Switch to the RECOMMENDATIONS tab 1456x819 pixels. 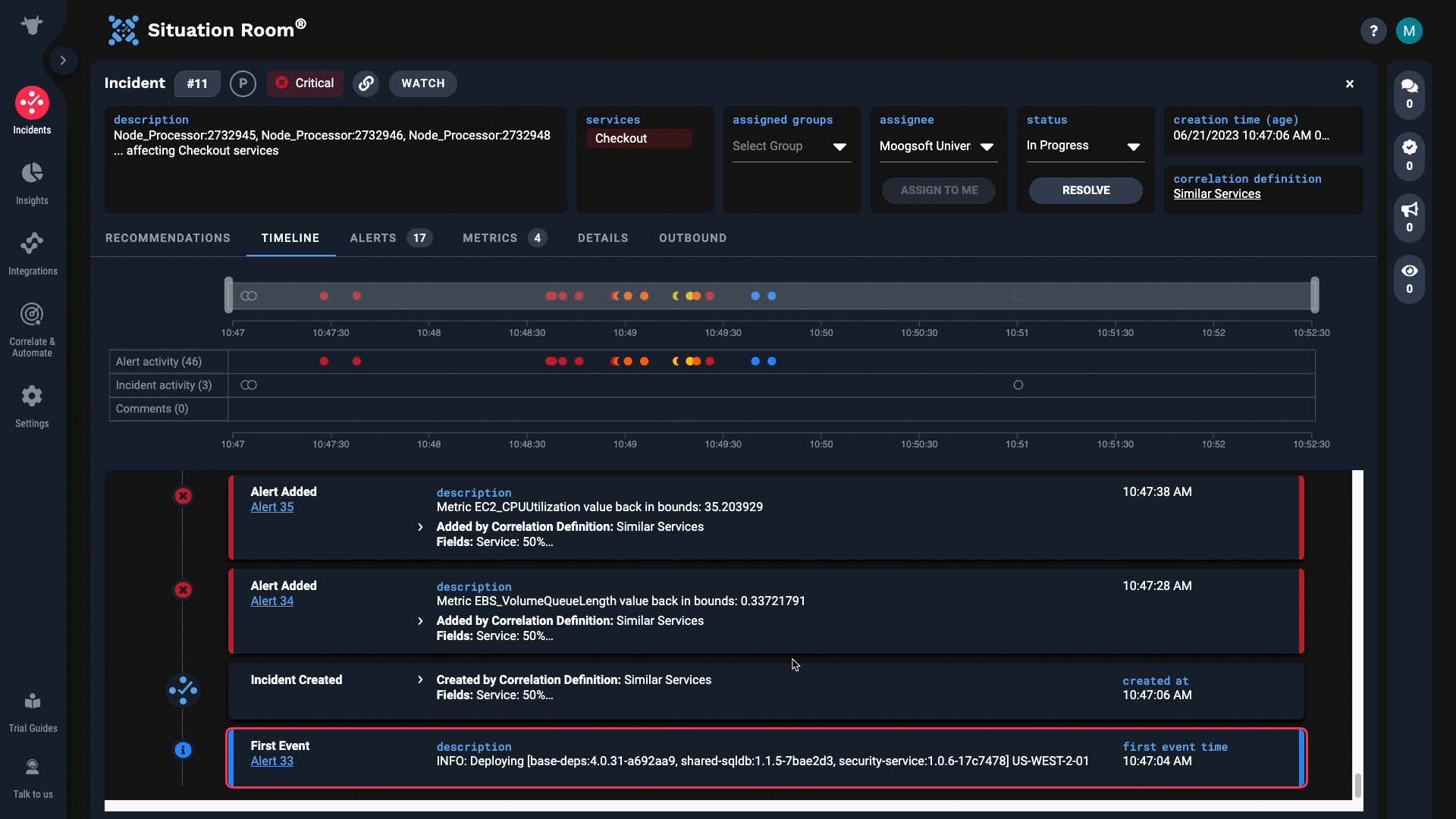(168, 238)
